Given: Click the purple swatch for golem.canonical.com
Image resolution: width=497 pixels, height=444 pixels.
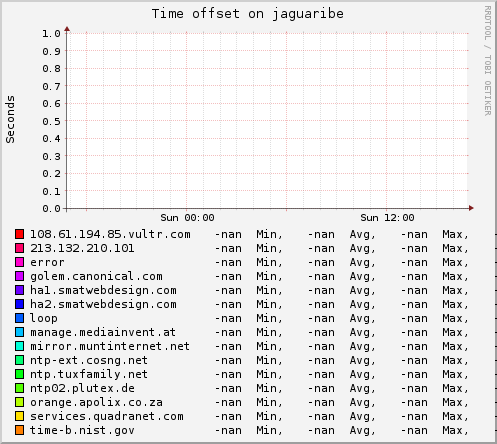Looking at the screenshot, I should point(19,276).
